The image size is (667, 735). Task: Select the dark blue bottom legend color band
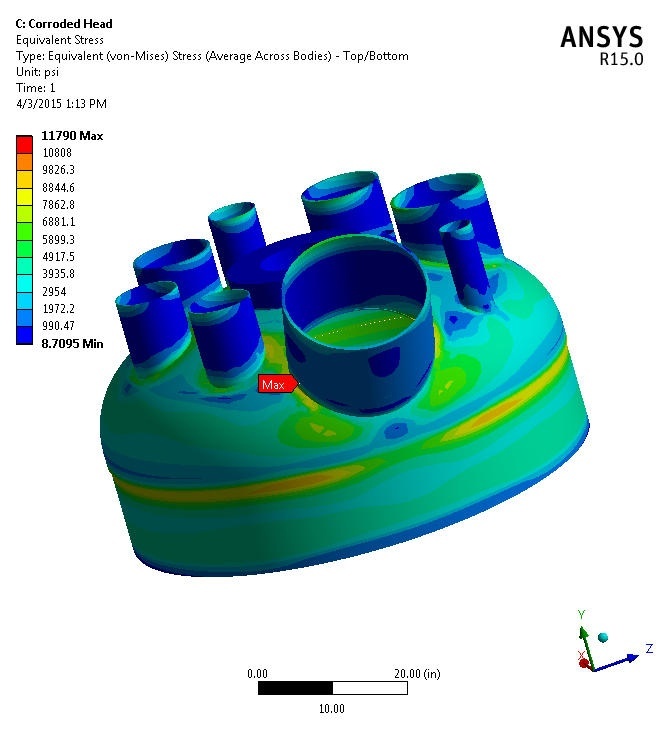24,334
